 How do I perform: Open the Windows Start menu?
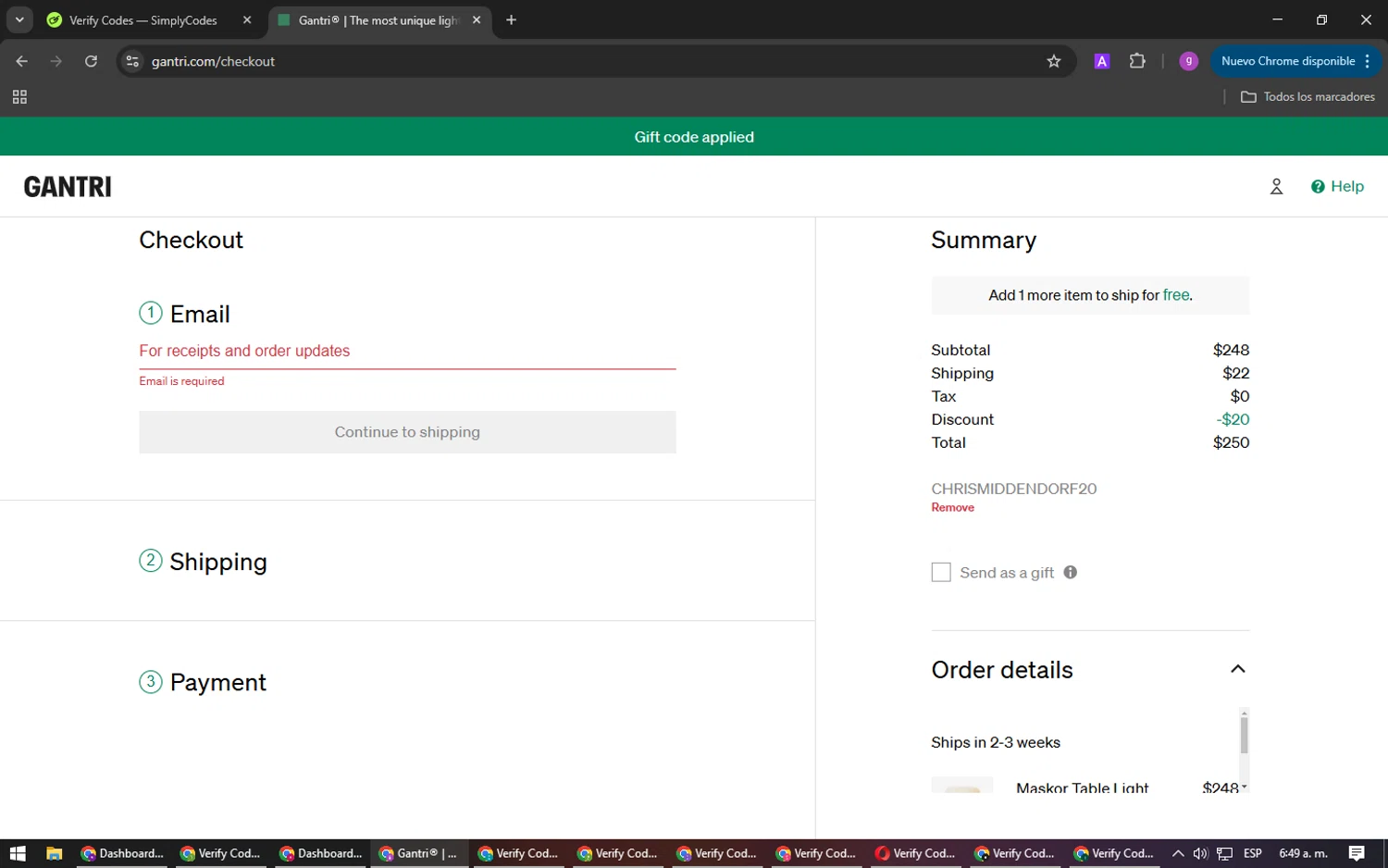point(18,853)
